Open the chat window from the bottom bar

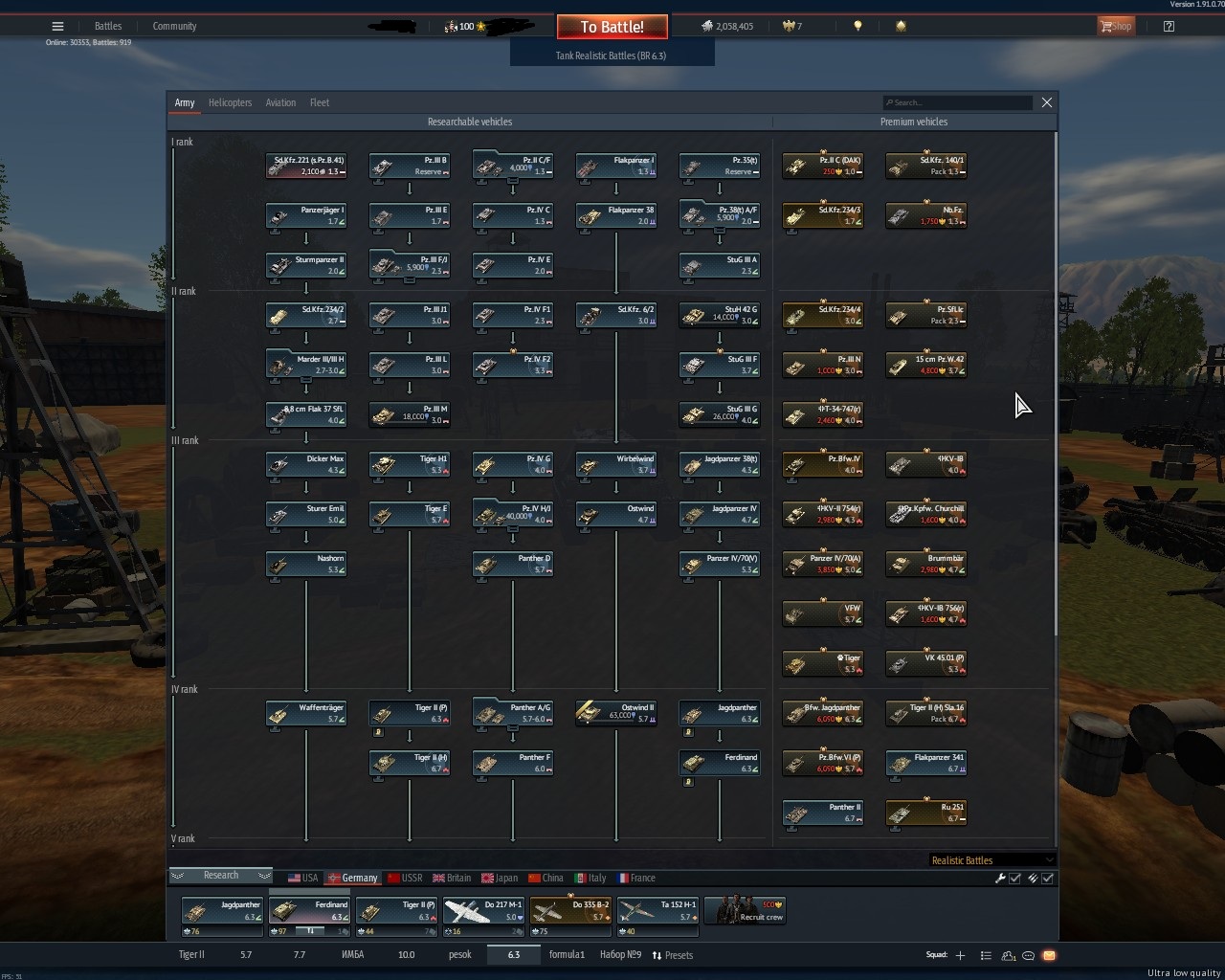click(x=1028, y=954)
